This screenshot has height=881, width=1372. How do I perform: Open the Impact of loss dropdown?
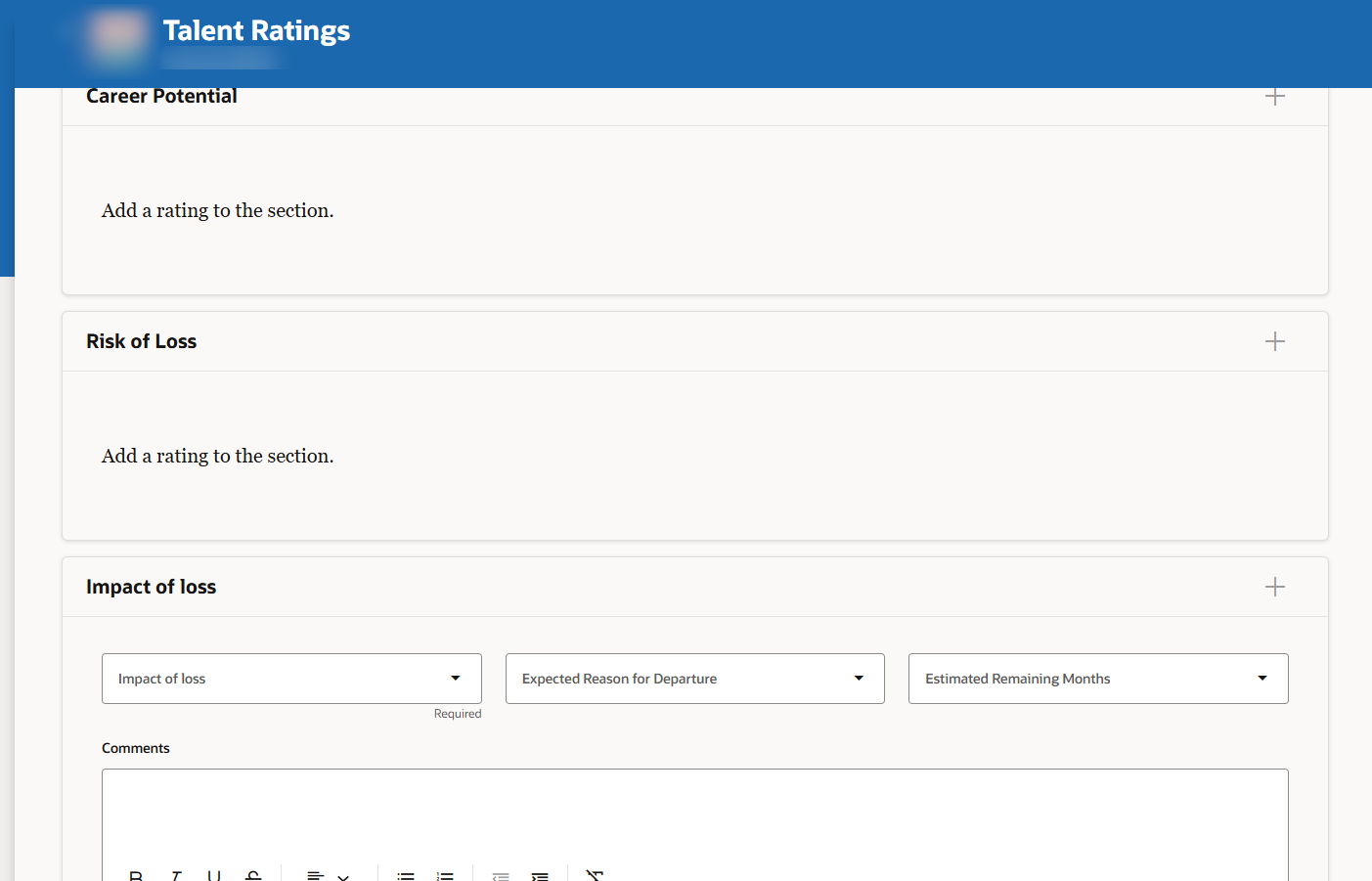click(x=291, y=679)
